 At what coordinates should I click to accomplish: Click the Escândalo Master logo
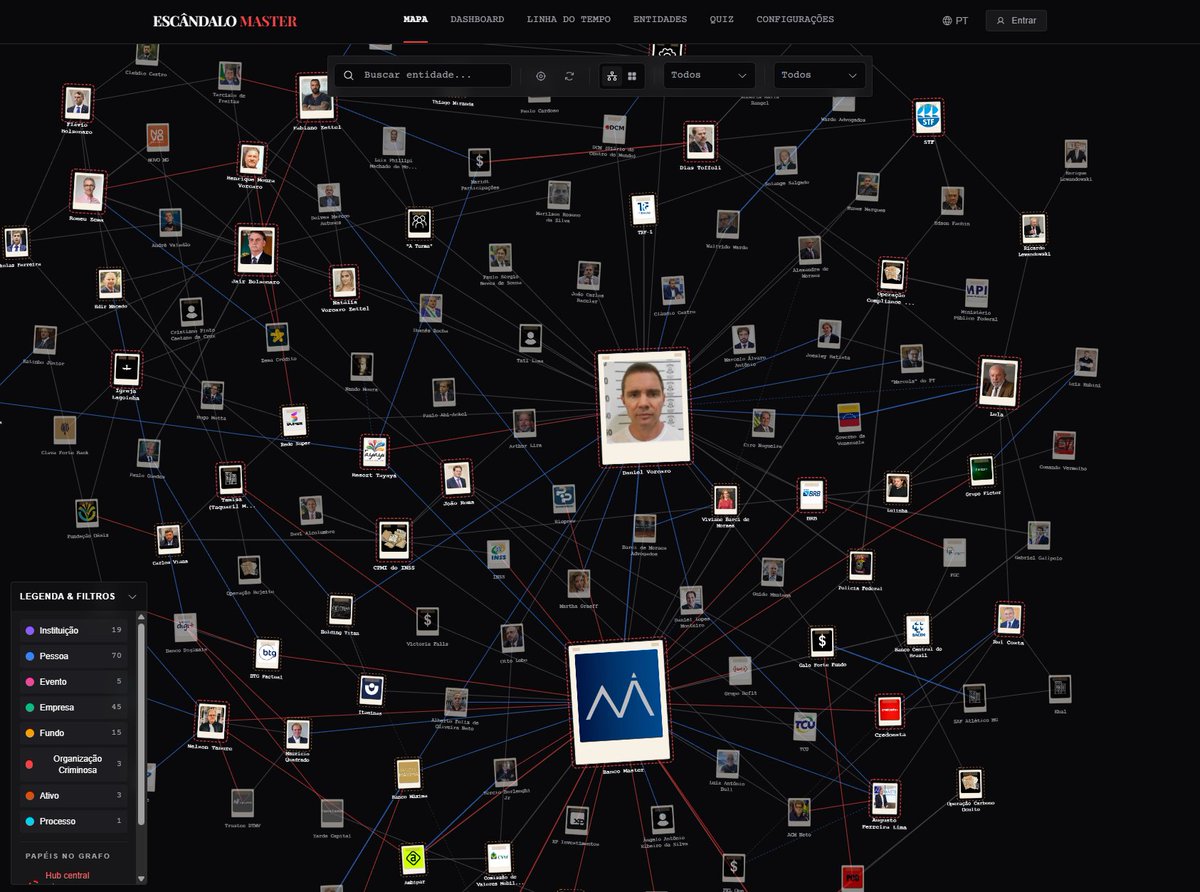[225, 21]
